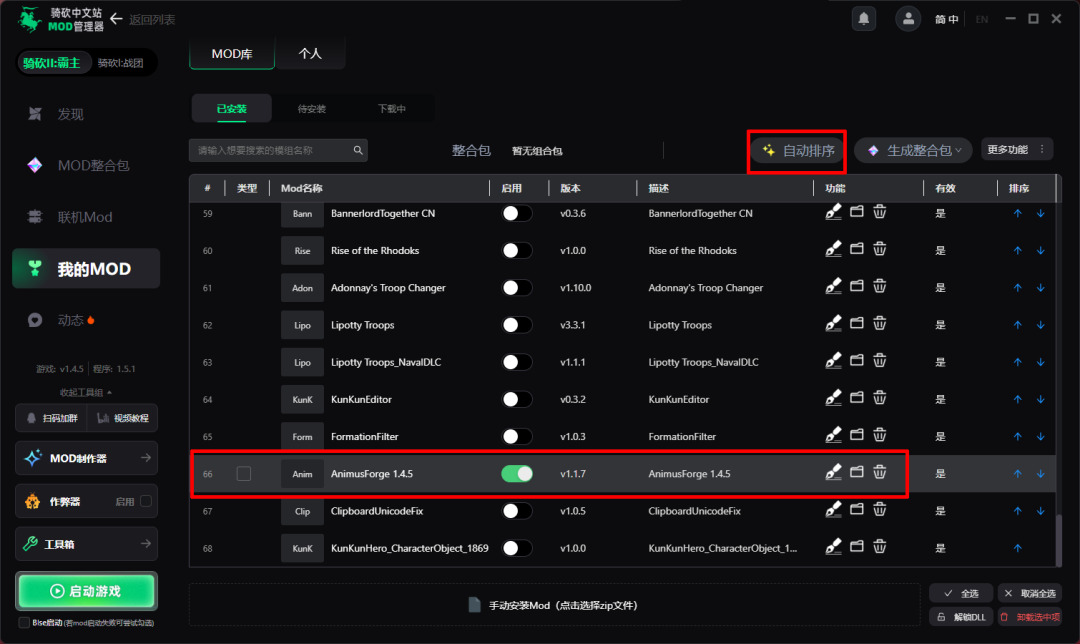Trash the BannerlordTogether CN mod
Screen dimensions: 1080x644
pos(880,212)
